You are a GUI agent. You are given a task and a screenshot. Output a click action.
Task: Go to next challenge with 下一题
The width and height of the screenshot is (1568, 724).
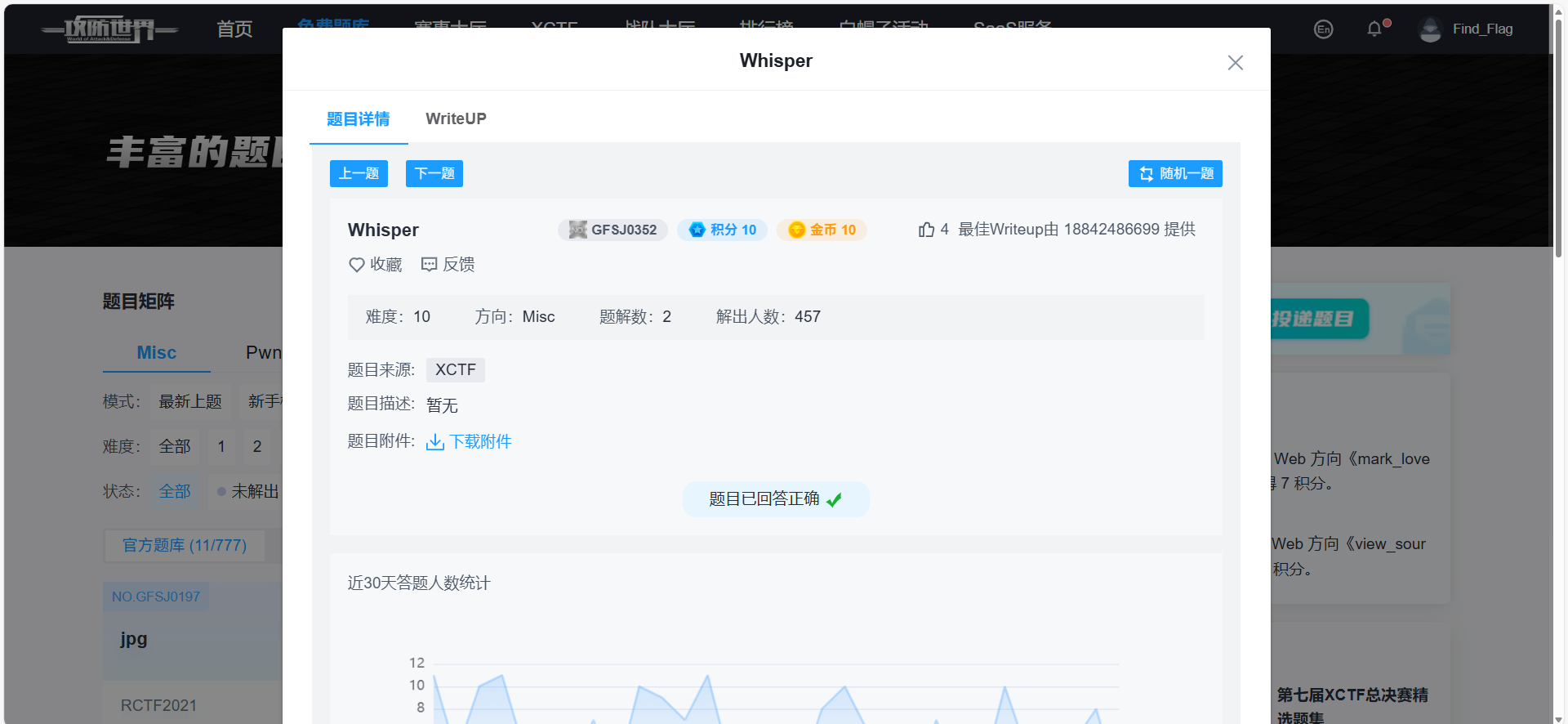[434, 173]
